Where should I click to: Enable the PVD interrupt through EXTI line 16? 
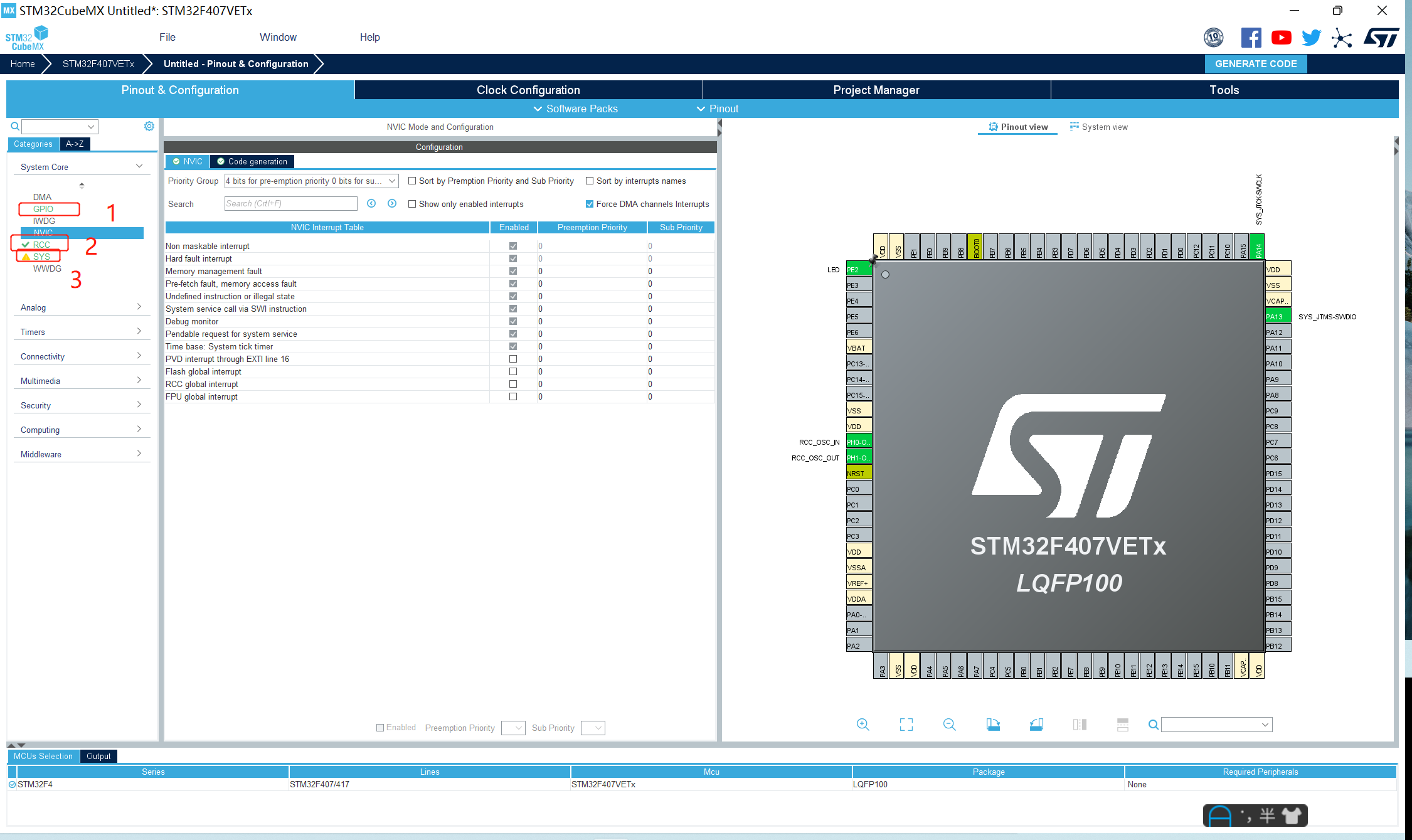(x=513, y=359)
